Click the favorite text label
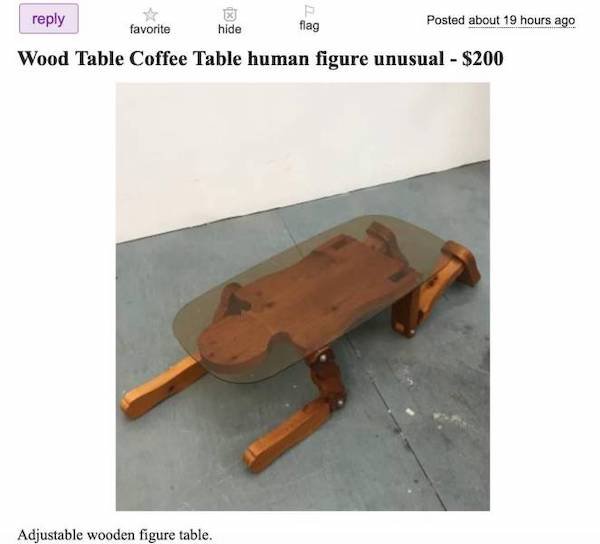The height and width of the screenshot is (544, 600). click(150, 29)
